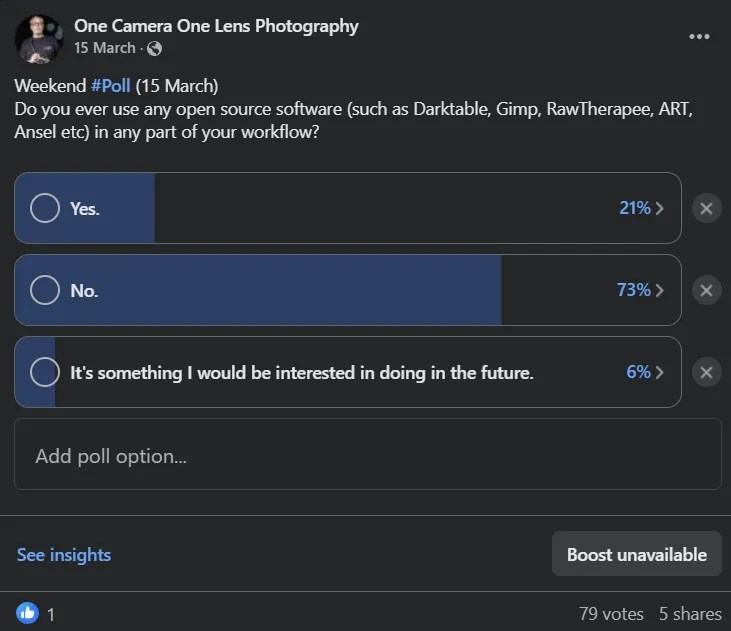Click the blue like reaction icon

(27, 612)
